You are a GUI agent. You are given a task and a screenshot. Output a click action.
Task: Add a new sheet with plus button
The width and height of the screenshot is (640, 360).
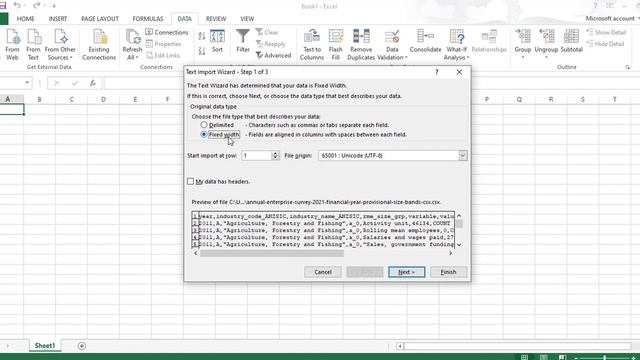click(x=82, y=346)
